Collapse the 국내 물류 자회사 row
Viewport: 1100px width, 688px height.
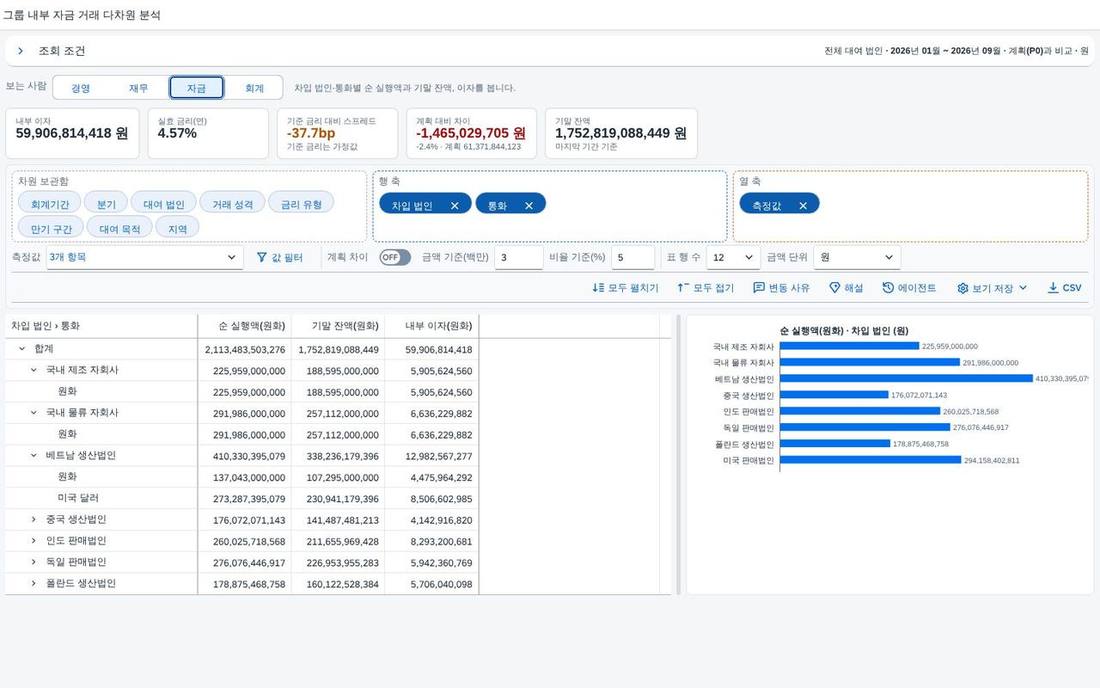[x=33, y=412]
